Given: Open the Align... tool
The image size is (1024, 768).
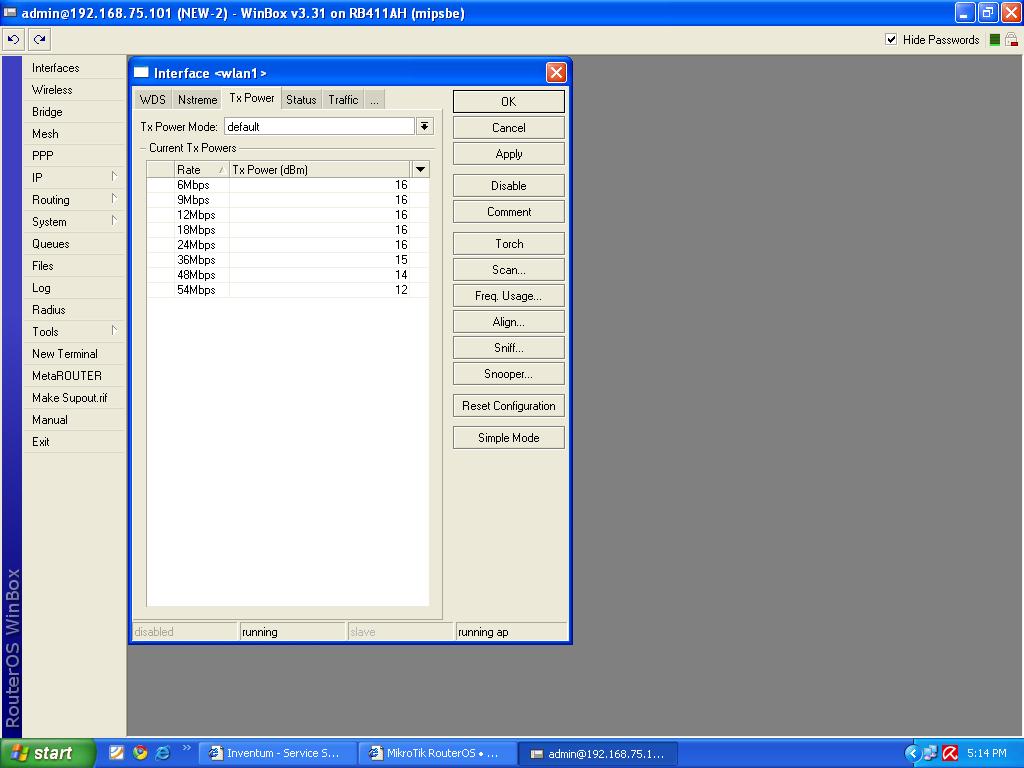Looking at the screenshot, I should (x=509, y=322).
